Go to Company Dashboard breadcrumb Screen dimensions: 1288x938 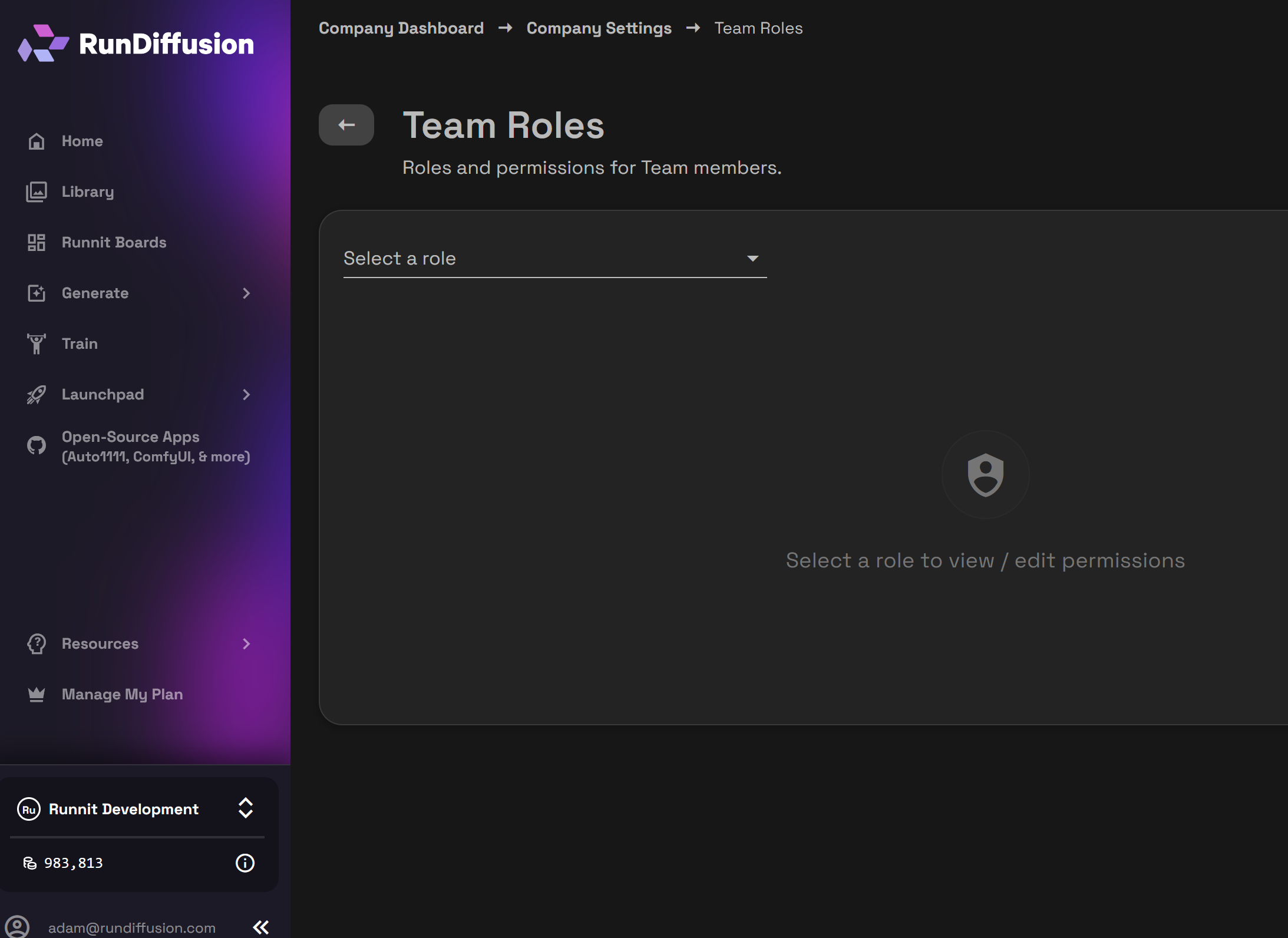click(x=401, y=28)
